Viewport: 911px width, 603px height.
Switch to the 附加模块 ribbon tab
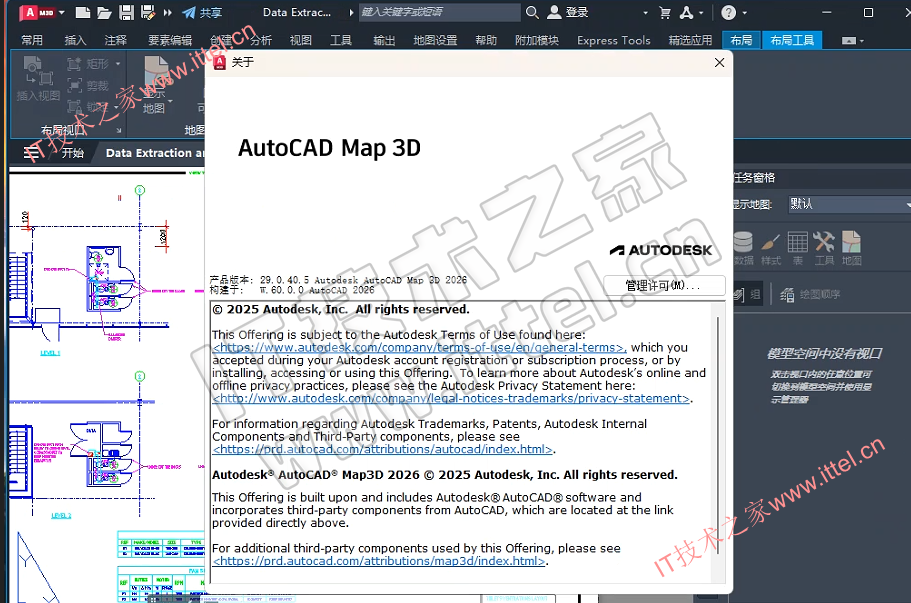[x=537, y=40]
